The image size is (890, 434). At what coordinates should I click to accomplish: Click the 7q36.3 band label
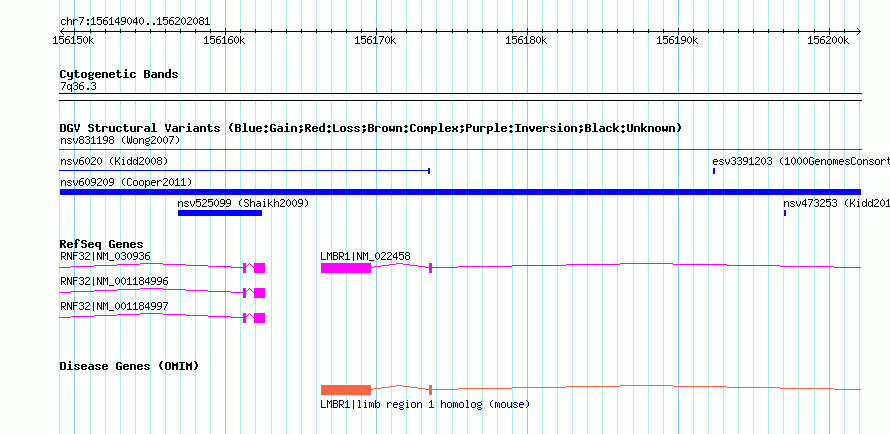pos(77,86)
